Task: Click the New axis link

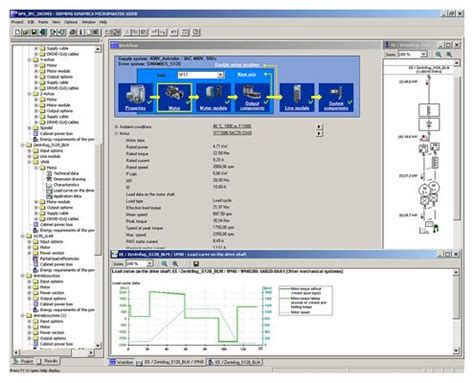Action: 247,74
